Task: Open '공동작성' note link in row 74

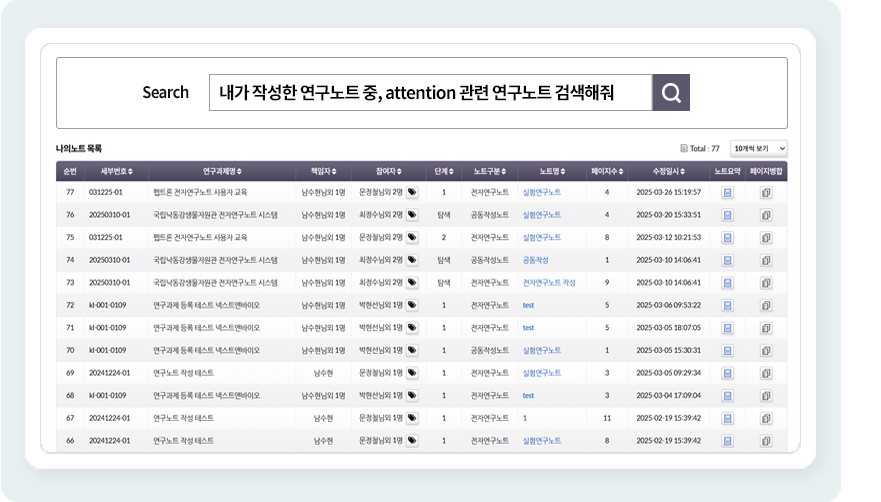Action: (x=536, y=260)
